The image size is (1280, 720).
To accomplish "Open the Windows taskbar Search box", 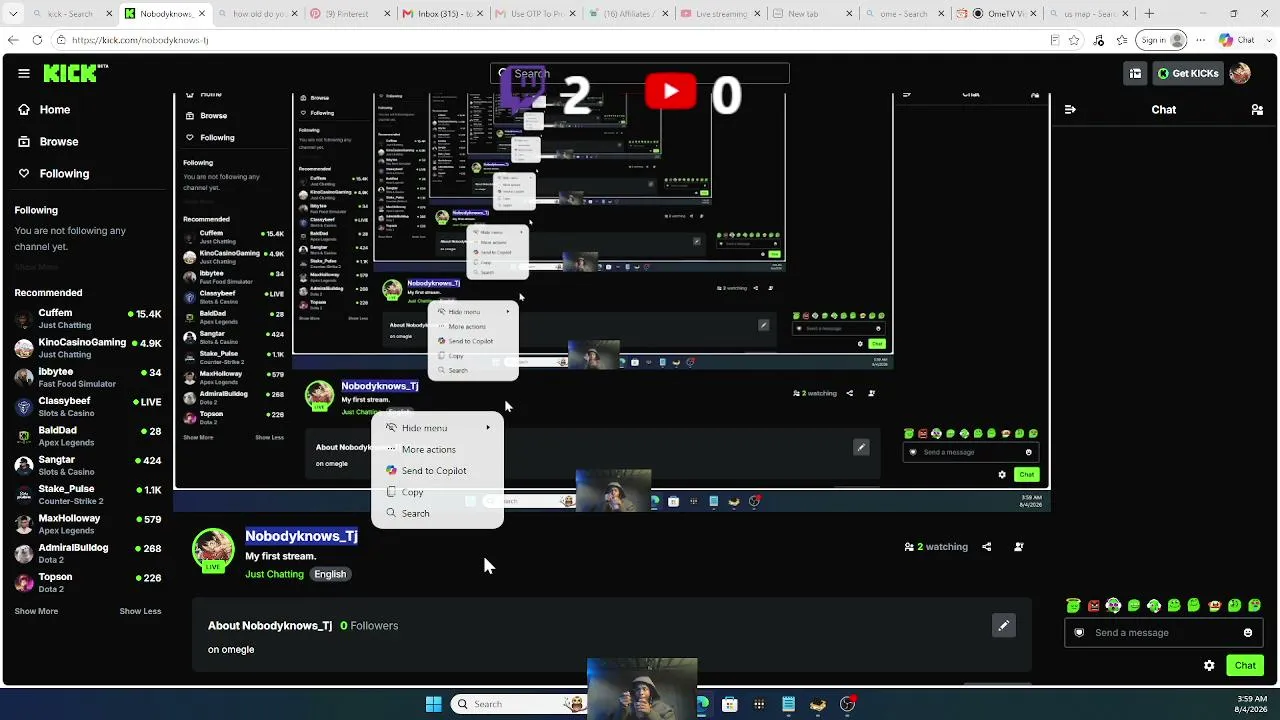I will tap(516, 704).
